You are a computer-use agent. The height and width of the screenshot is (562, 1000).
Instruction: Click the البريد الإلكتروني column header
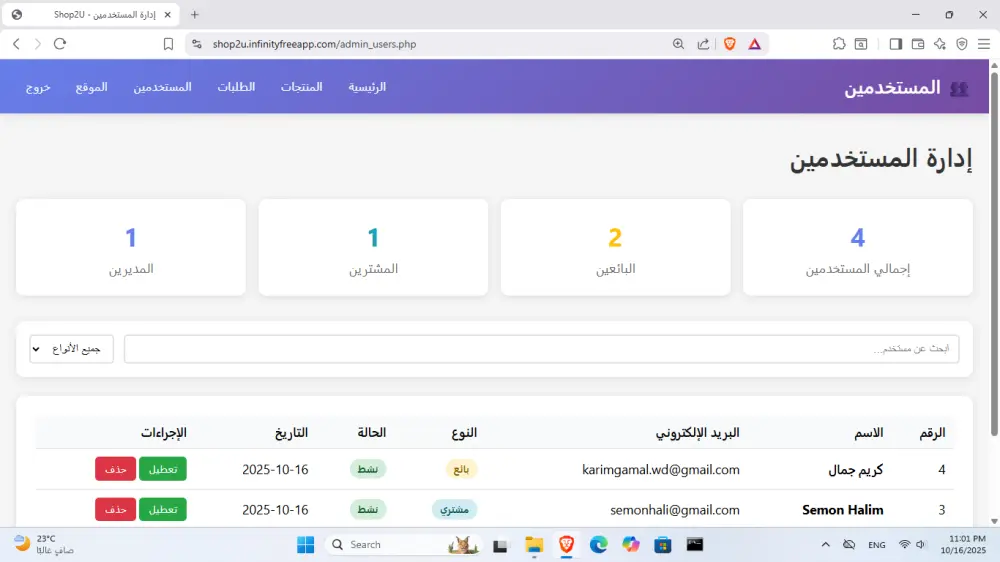[x=698, y=433]
